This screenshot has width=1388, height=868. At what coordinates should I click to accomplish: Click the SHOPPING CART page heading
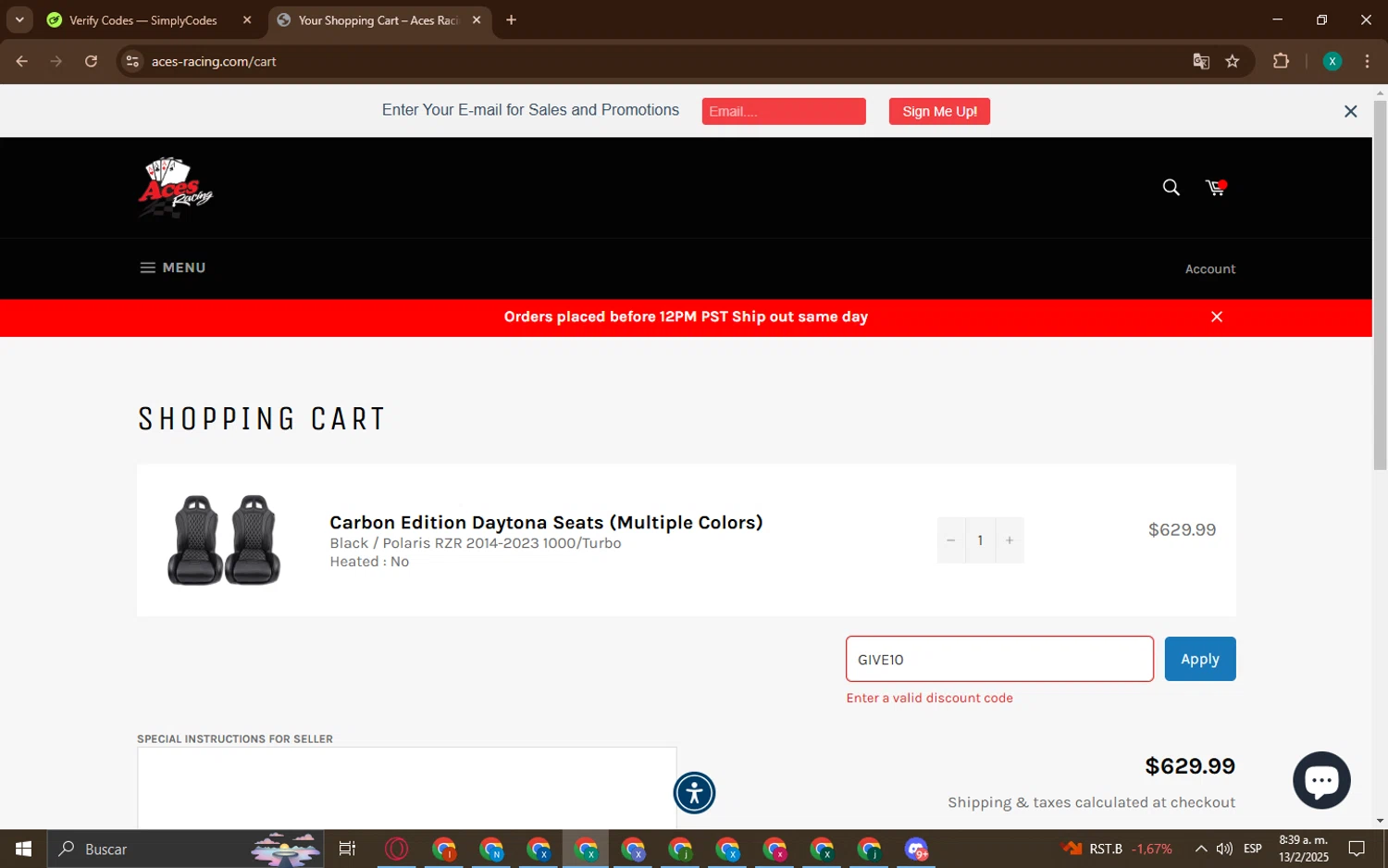pyautogui.click(x=262, y=419)
